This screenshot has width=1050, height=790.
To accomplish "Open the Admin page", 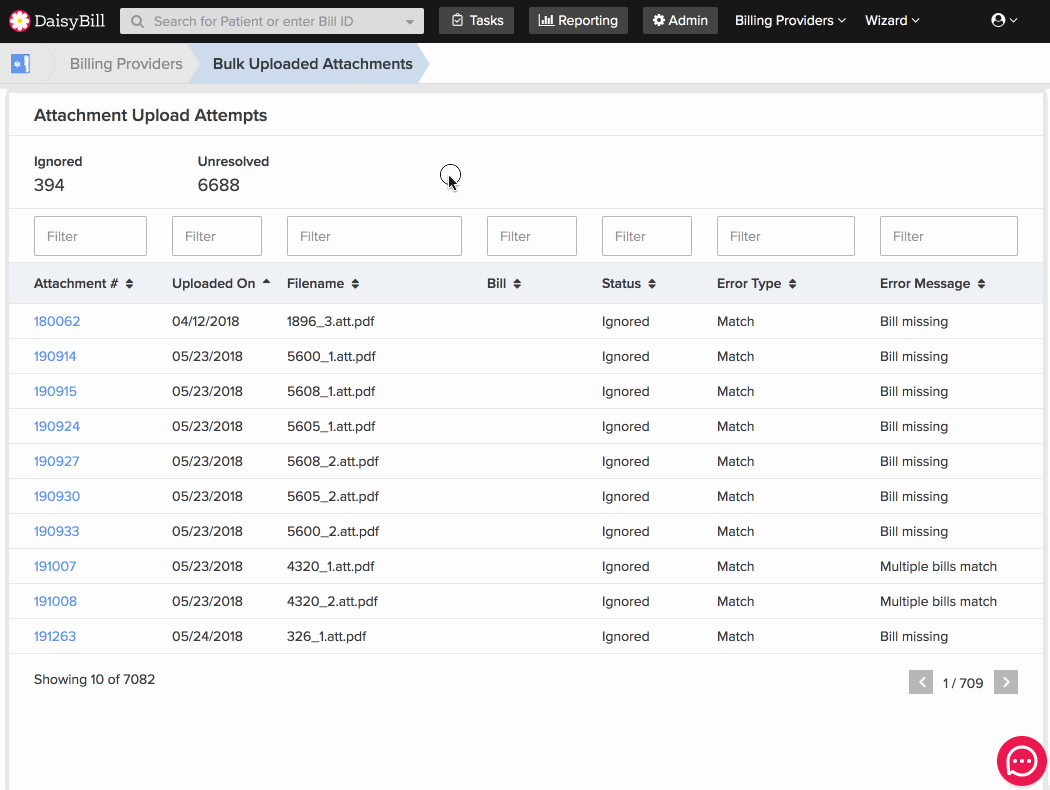I will point(680,21).
